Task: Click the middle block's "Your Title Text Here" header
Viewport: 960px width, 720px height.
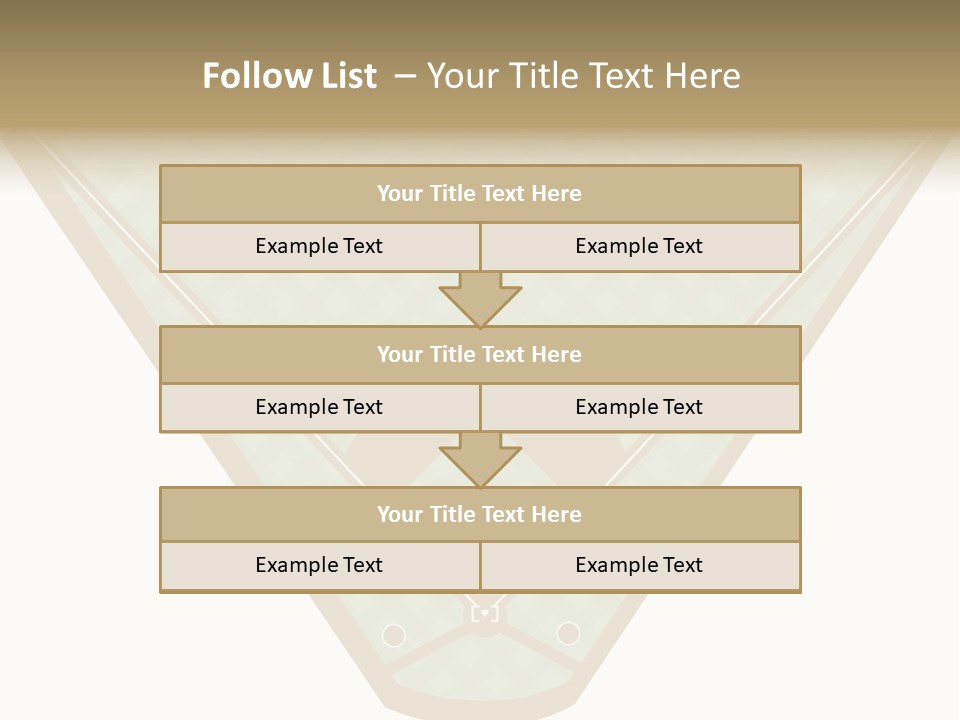Action: coord(479,355)
